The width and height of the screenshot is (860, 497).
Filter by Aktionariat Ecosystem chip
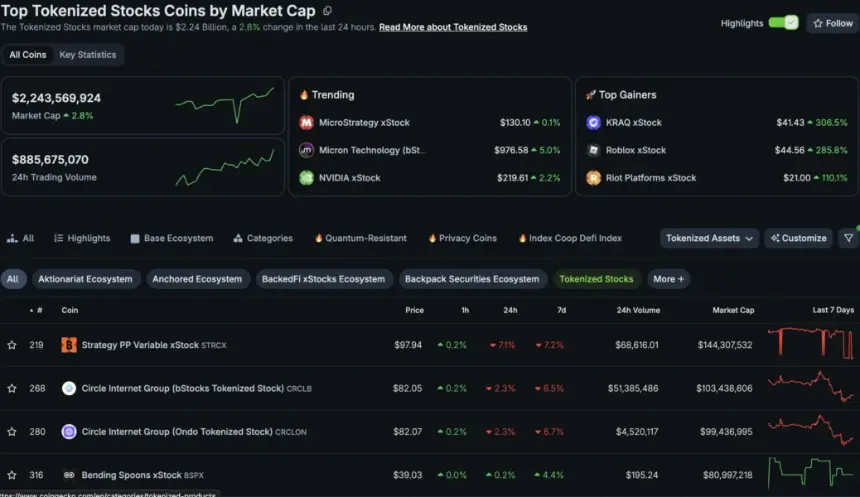[x=85, y=279]
